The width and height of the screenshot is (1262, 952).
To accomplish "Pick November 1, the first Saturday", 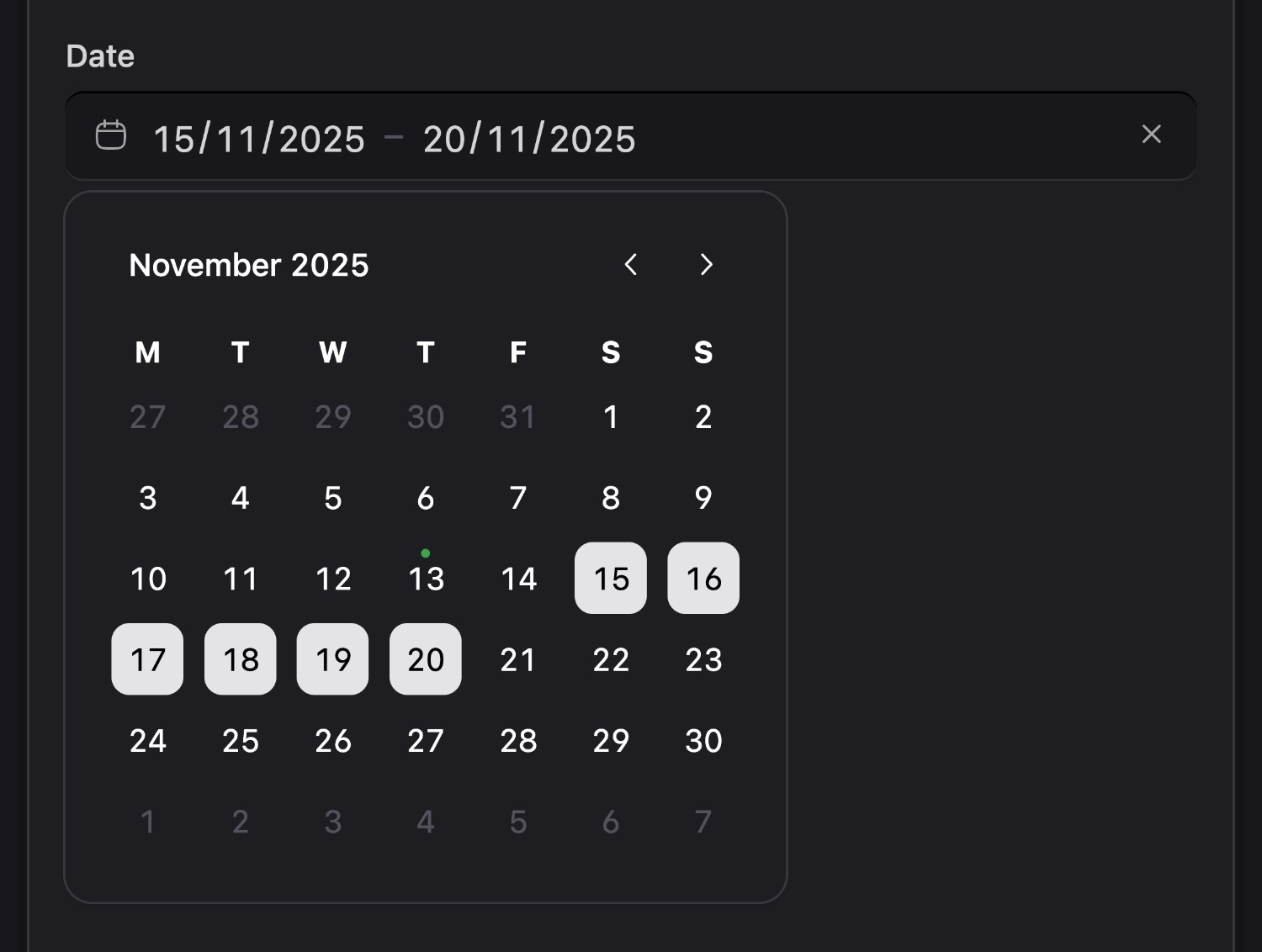I will [x=610, y=416].
